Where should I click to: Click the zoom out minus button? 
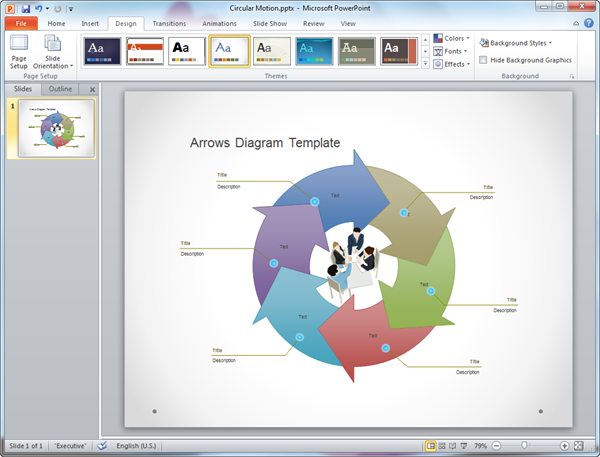496,446
